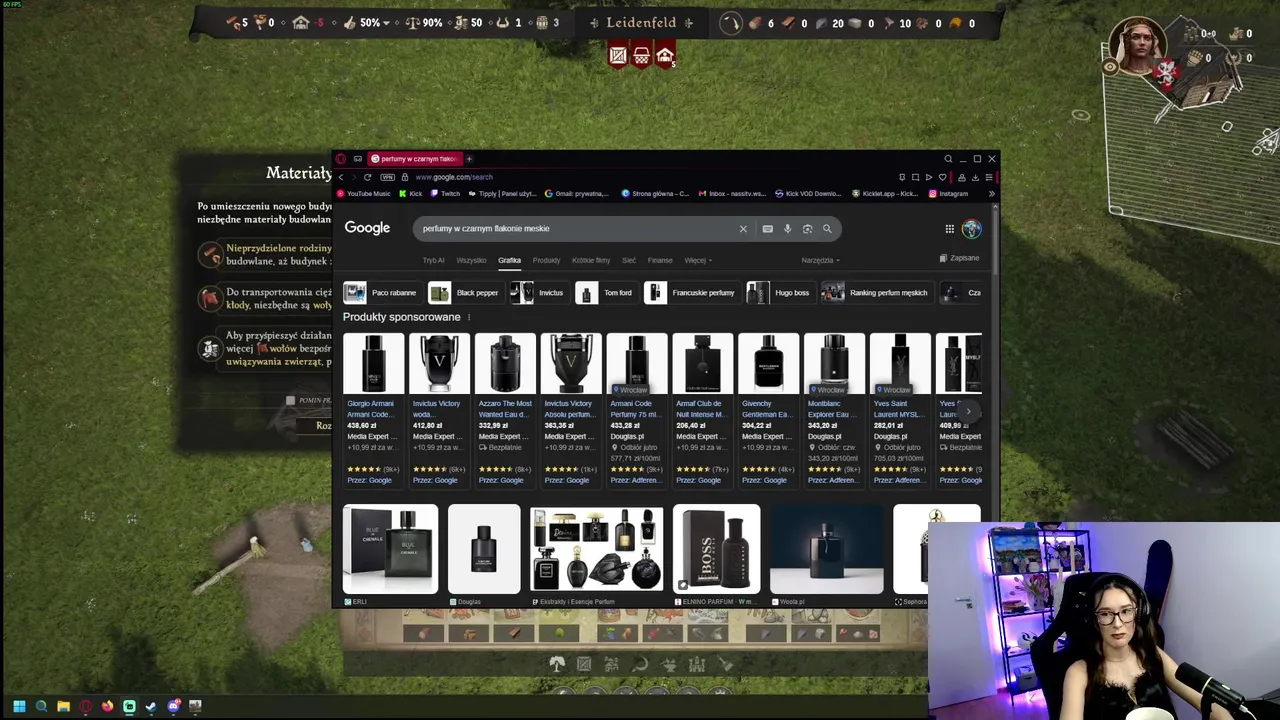The image size is (1280, 720).
Task: Open sponsored products options menu
Action: [x=468, y=317]
